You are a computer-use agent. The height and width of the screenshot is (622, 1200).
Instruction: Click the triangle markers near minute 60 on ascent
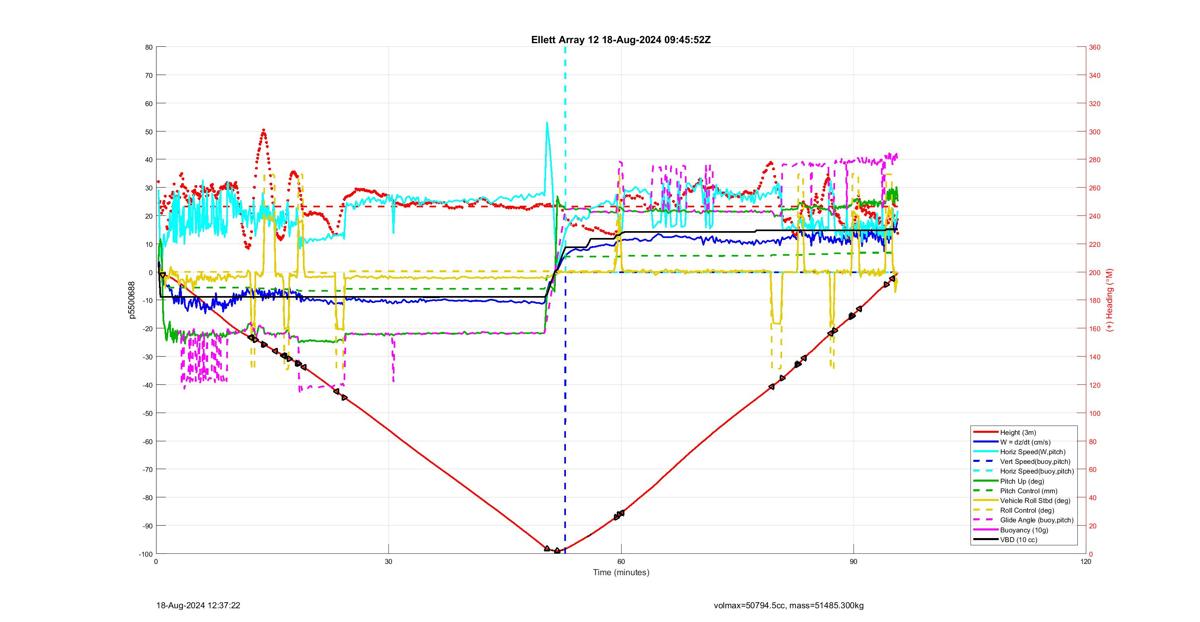click(x=619, y=514)
